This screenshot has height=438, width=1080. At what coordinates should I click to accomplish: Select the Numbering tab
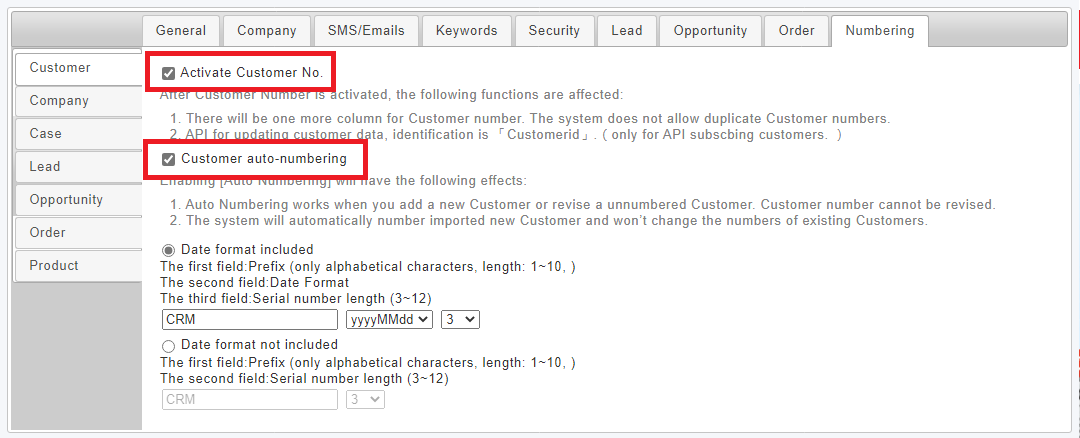[x=879, y=31]
